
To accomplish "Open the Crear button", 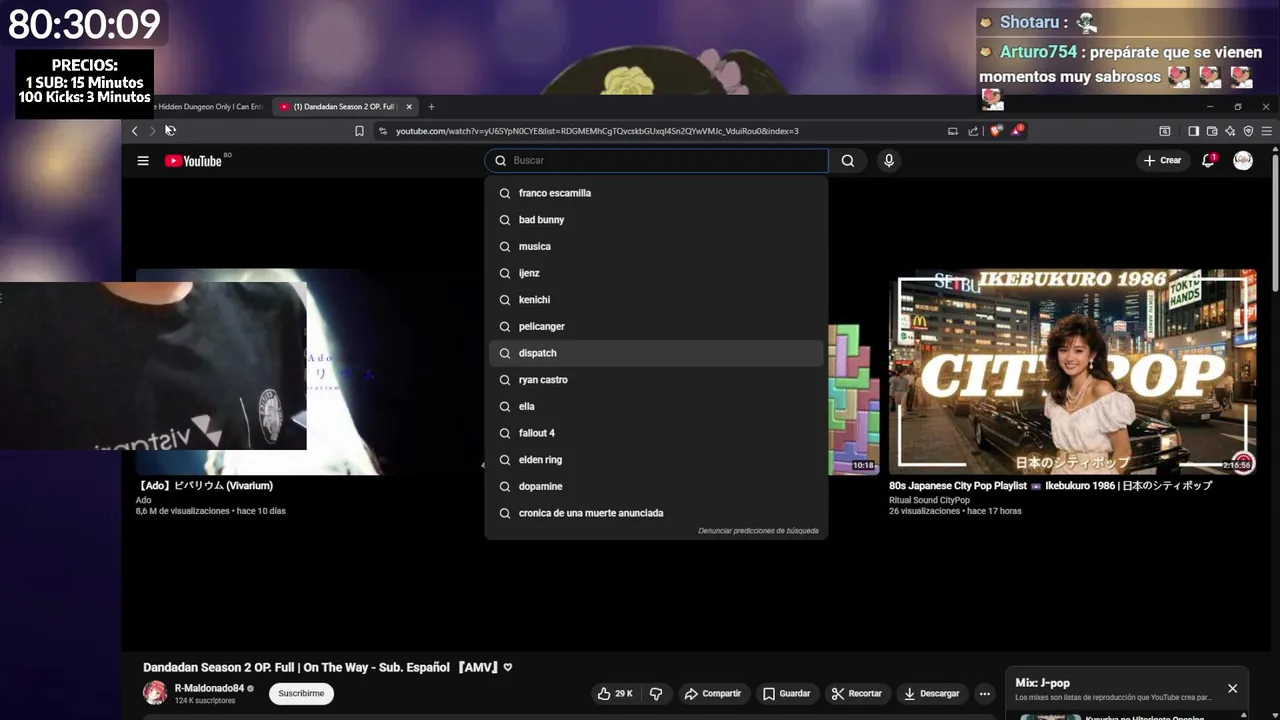I will coord(1162,160).
